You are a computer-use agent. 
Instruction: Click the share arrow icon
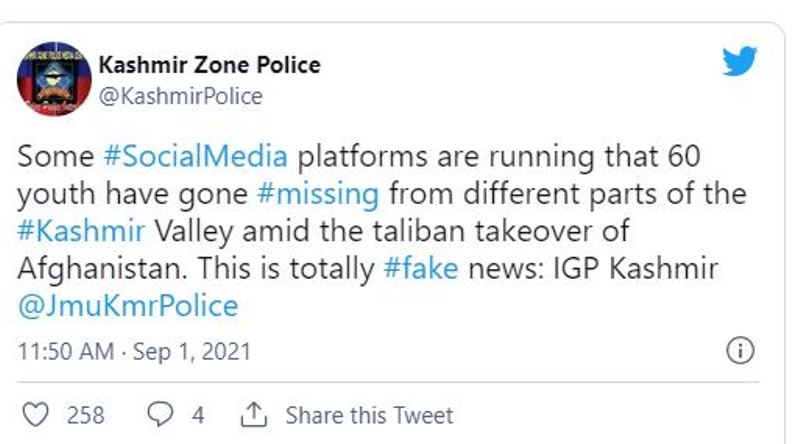click(x=254, y=414)
